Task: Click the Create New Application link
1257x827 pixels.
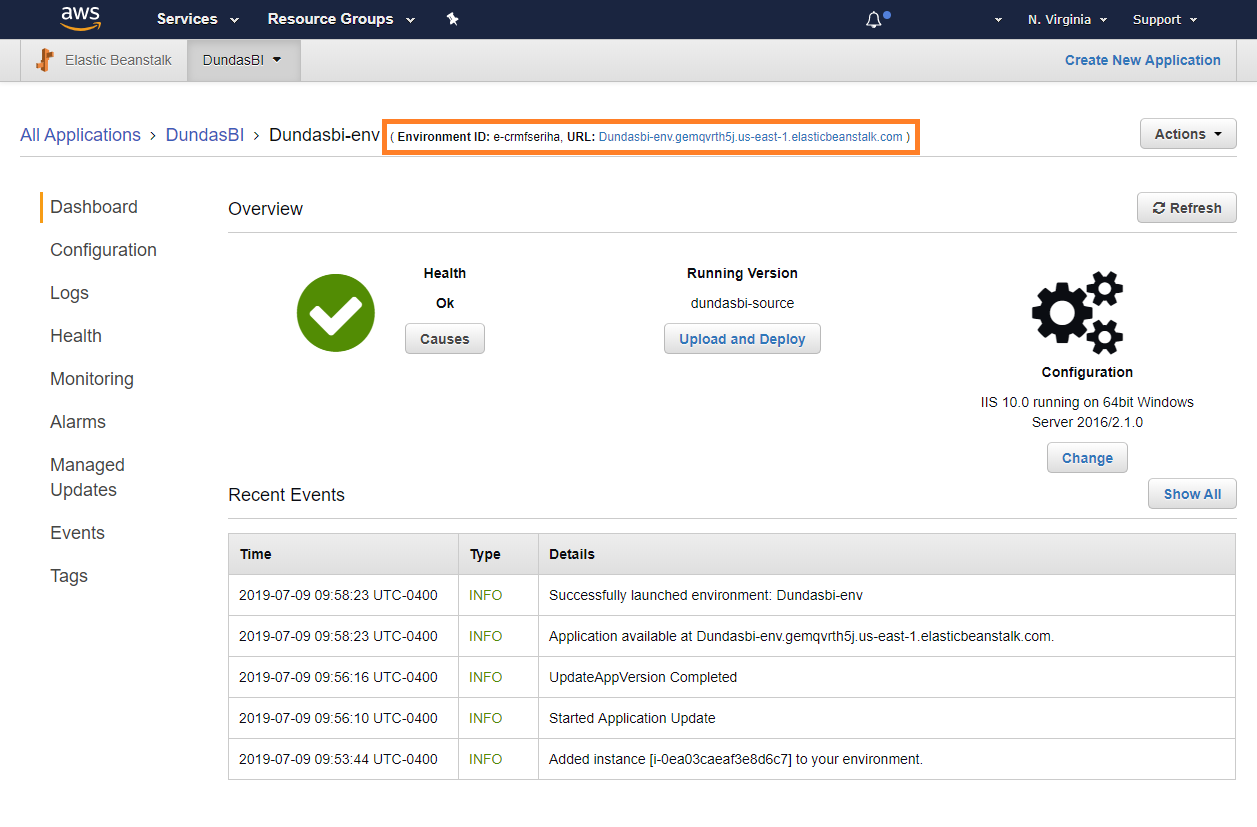Action: click(1142, 59)
